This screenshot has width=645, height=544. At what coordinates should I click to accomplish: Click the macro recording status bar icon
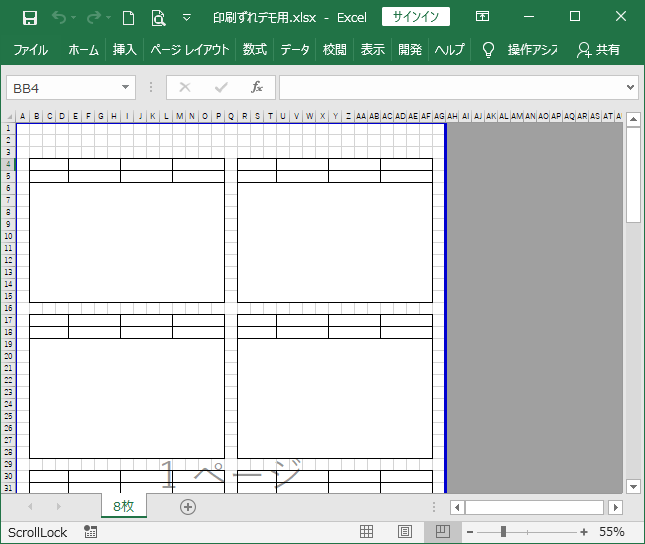(90, 532)
